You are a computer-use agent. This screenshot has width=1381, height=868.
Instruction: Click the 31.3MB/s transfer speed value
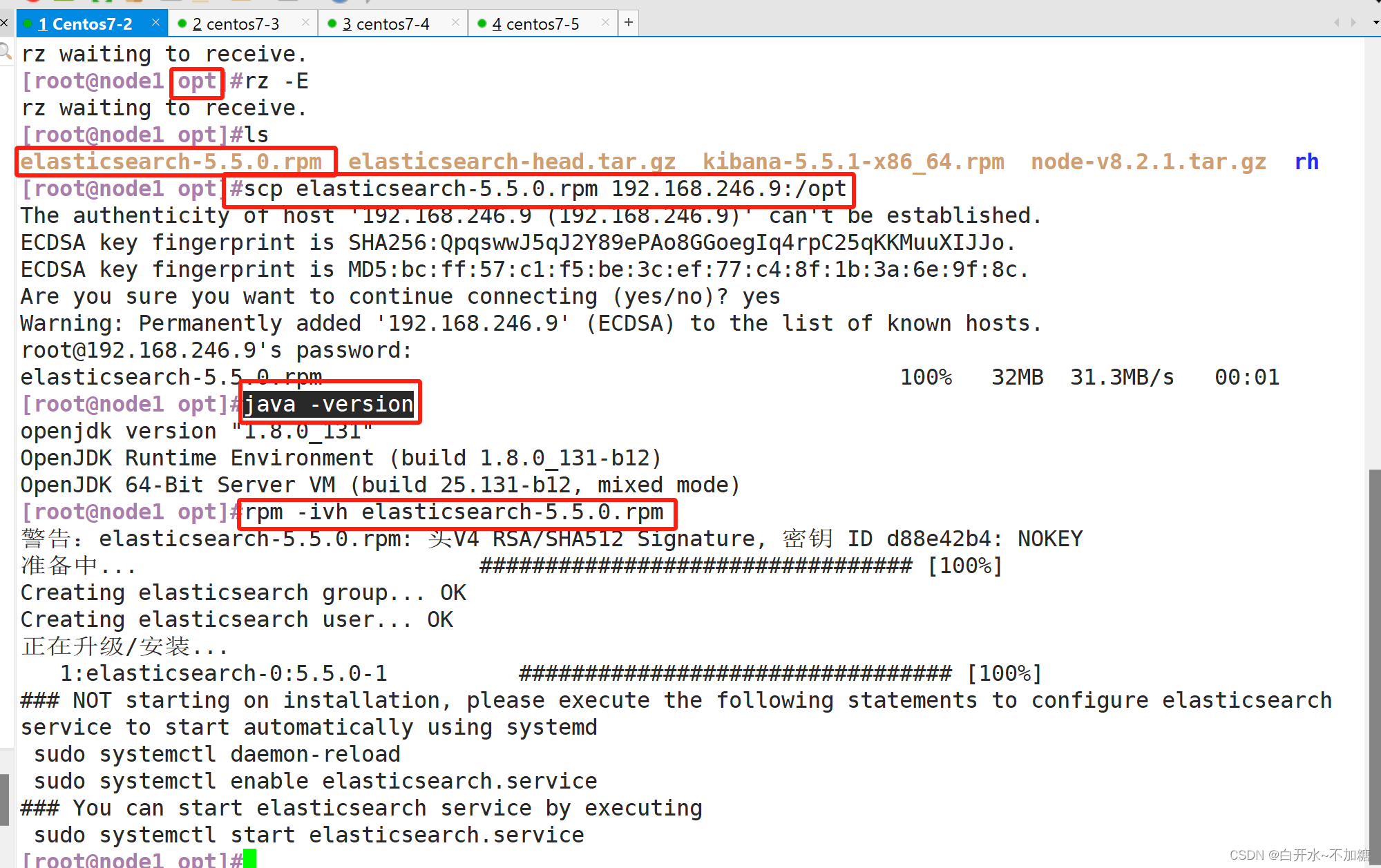click(1122, 377)
